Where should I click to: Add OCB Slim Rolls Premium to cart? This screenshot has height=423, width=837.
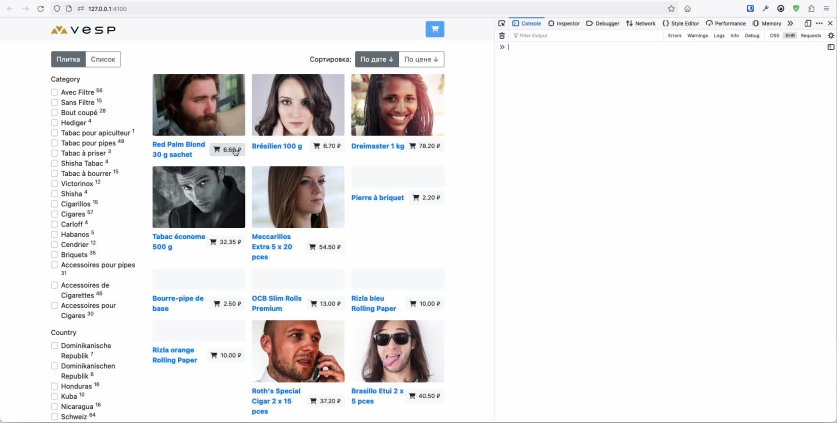click(325, 303)
